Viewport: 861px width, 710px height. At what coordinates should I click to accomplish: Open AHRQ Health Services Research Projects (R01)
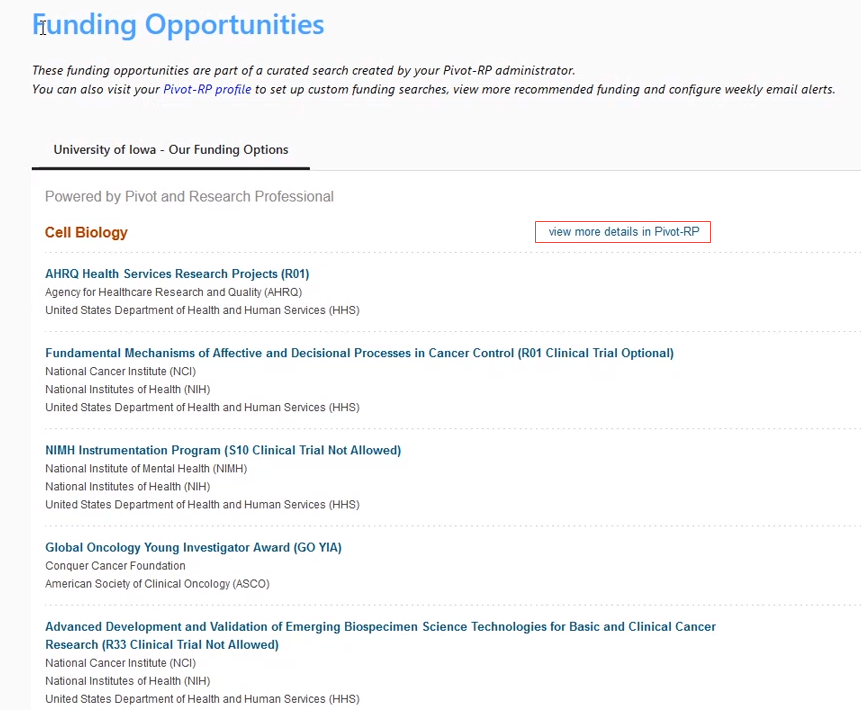point(177,274)
